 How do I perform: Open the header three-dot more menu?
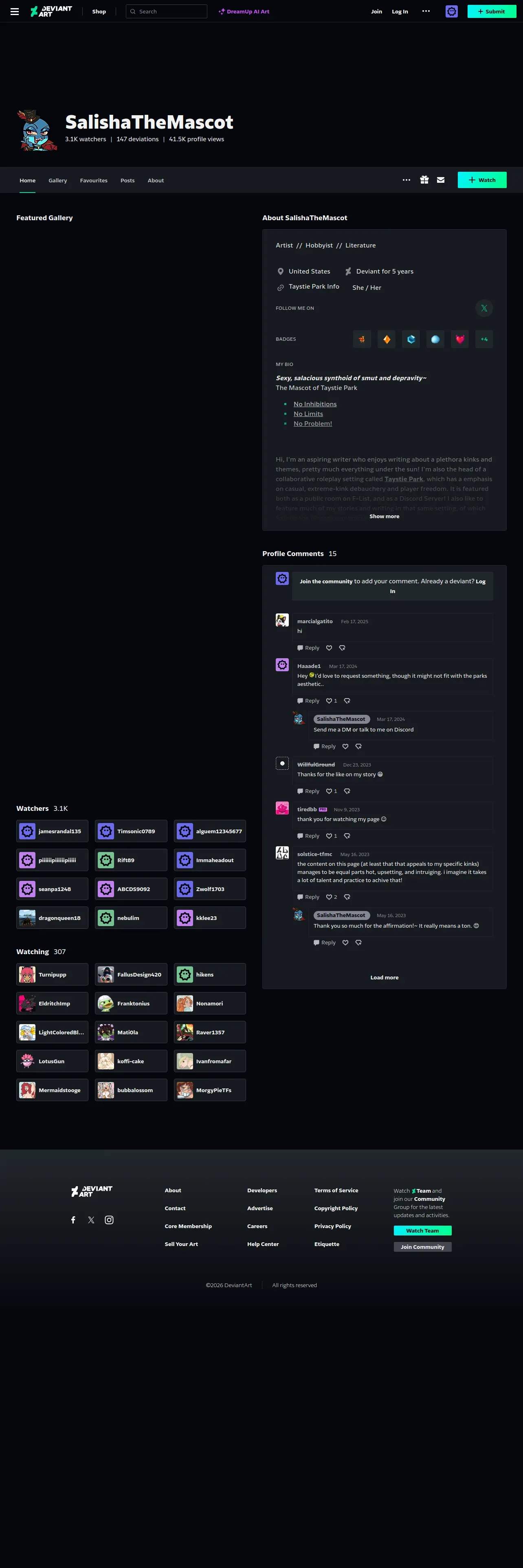click(426, 11)
